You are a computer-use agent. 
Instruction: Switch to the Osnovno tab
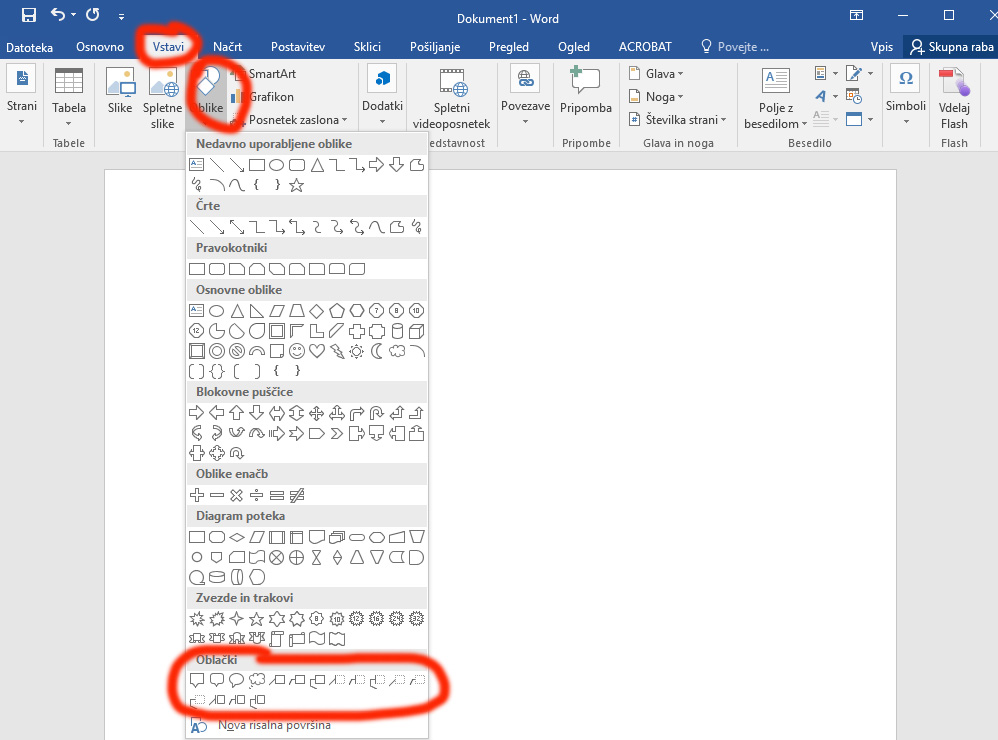pyautogui.click(x=100, y=46)
